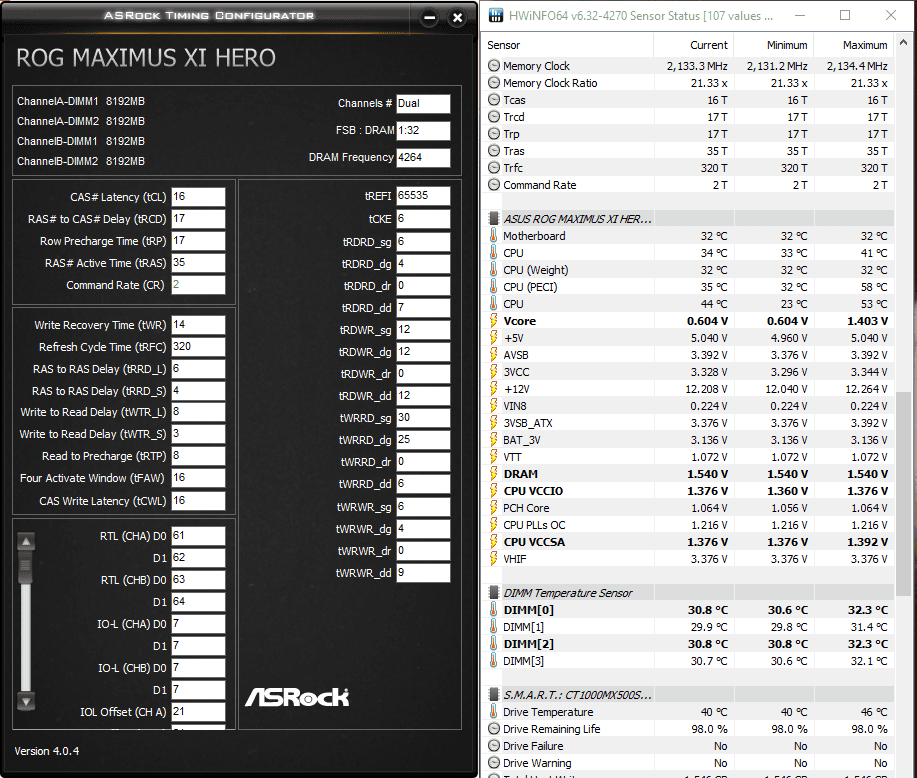Click the PCH Core voltage icon

click(494, 508)
